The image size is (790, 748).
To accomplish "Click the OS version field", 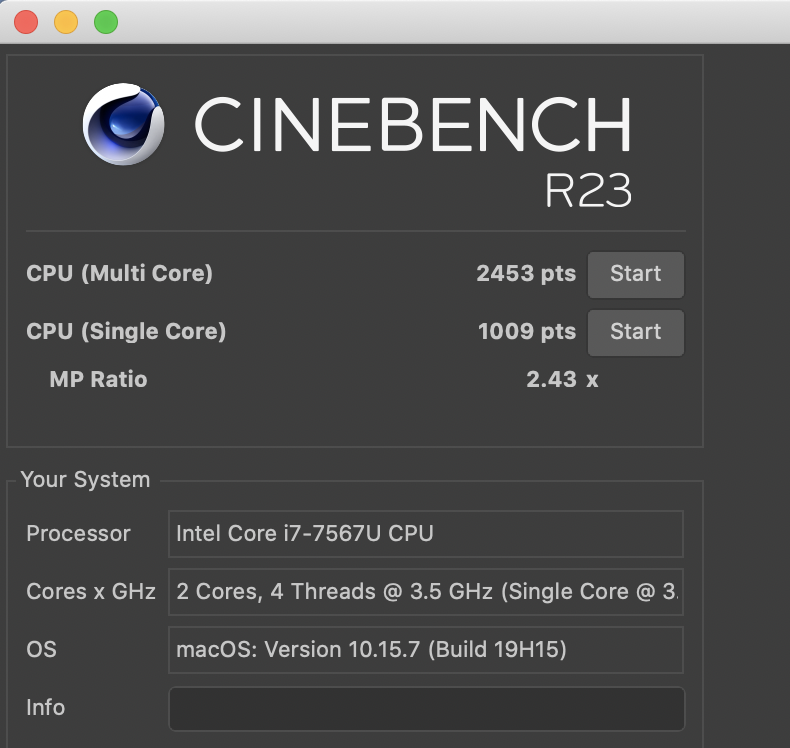I will pyautogui.click(x=426, y=650).
